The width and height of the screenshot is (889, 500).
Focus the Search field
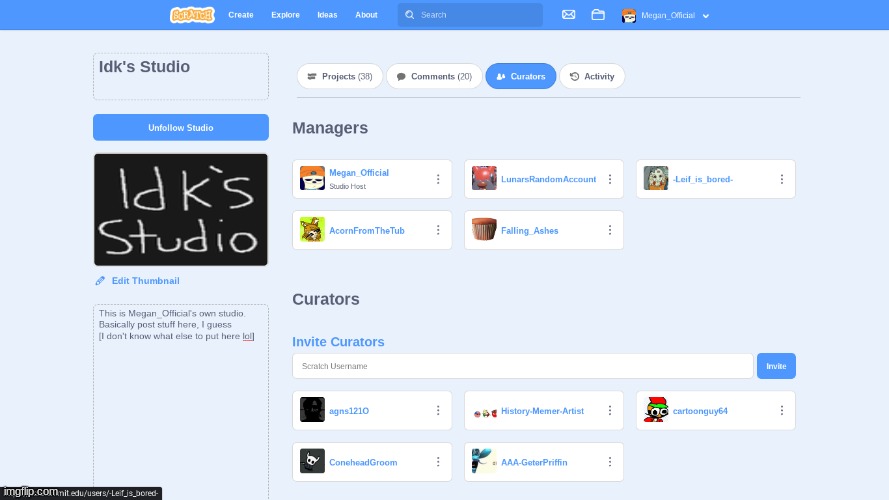point(470,15)
